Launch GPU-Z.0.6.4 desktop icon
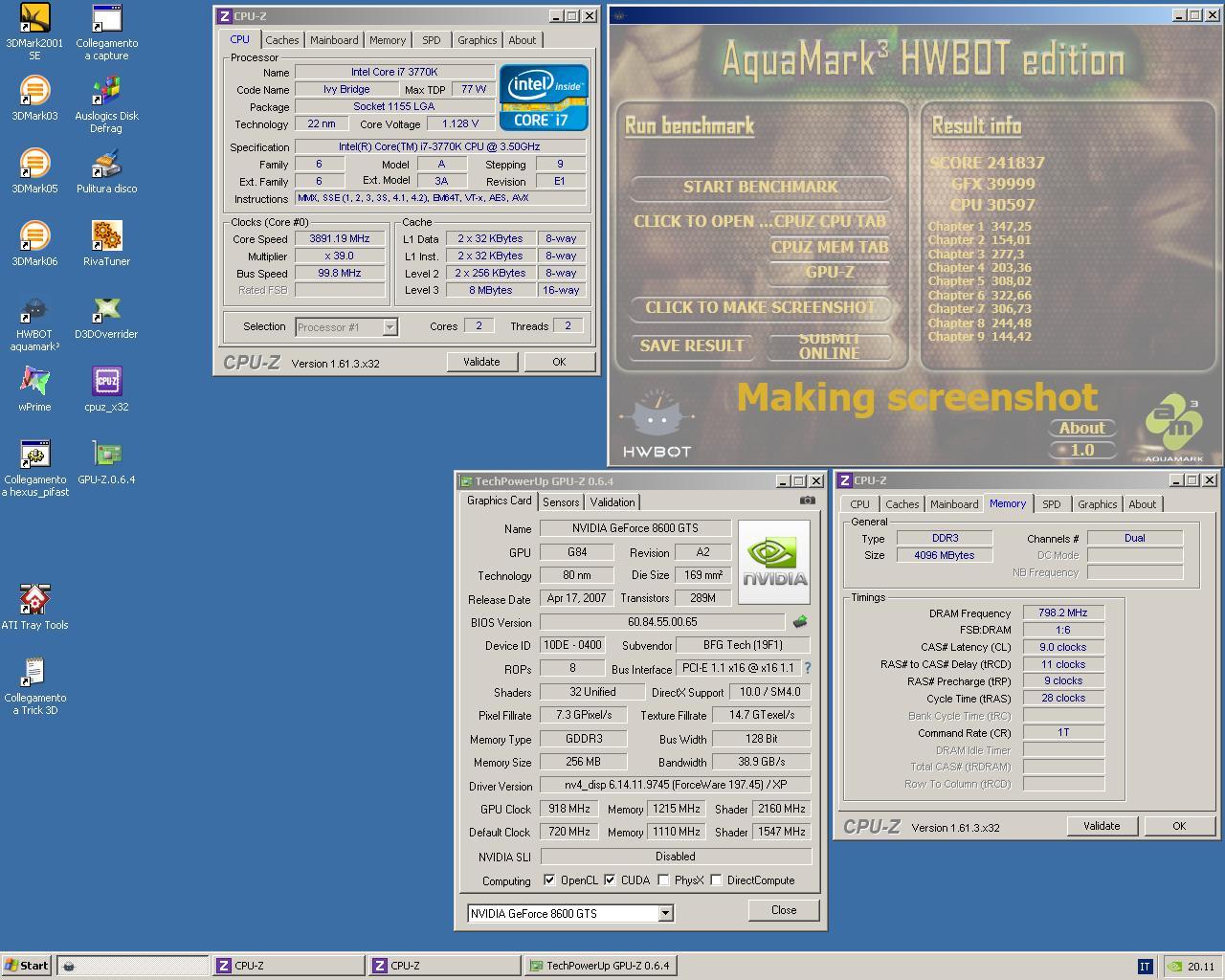Screen dimensions: 1225x980 [x=106, y=462]
